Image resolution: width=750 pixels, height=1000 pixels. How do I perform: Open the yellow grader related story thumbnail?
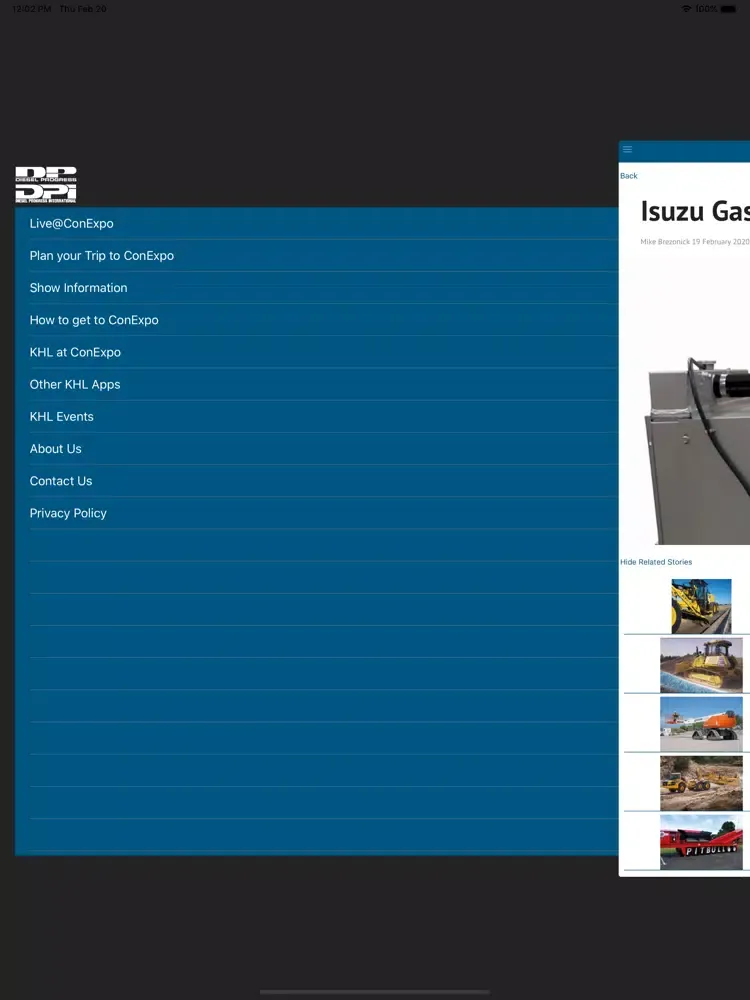[x=702, y=606]
